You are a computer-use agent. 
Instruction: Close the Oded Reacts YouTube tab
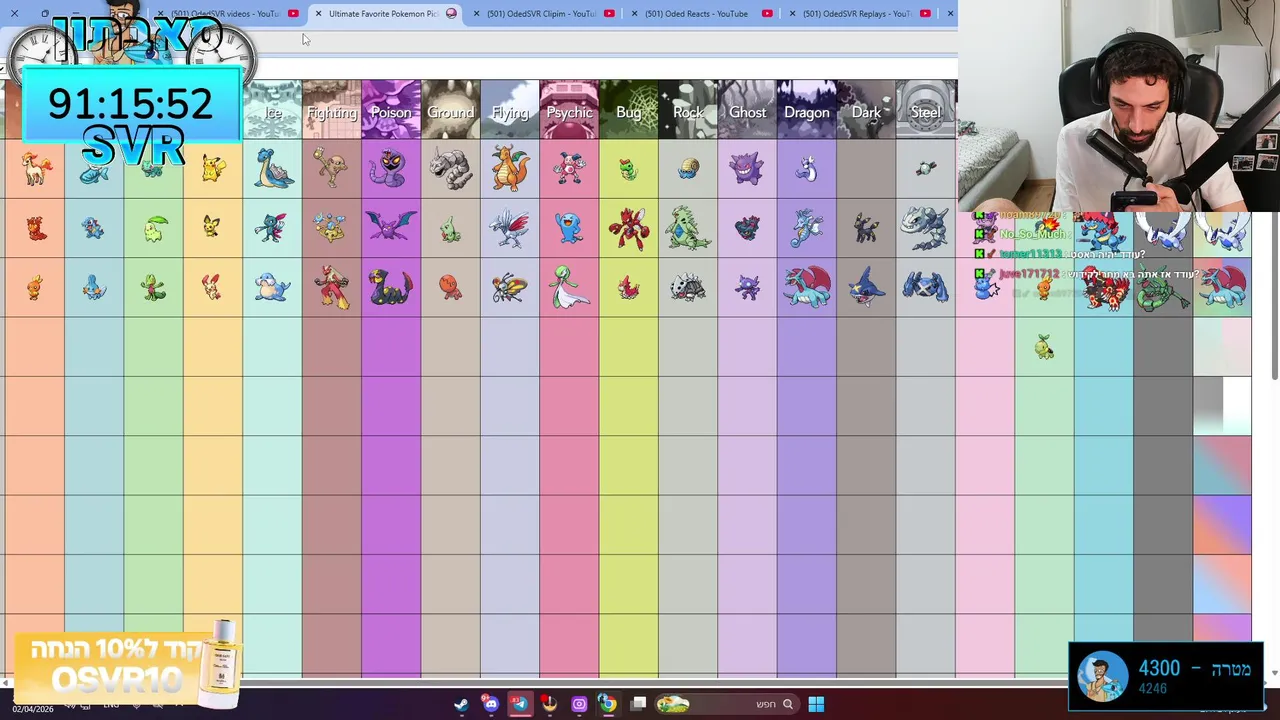(634, 13)
